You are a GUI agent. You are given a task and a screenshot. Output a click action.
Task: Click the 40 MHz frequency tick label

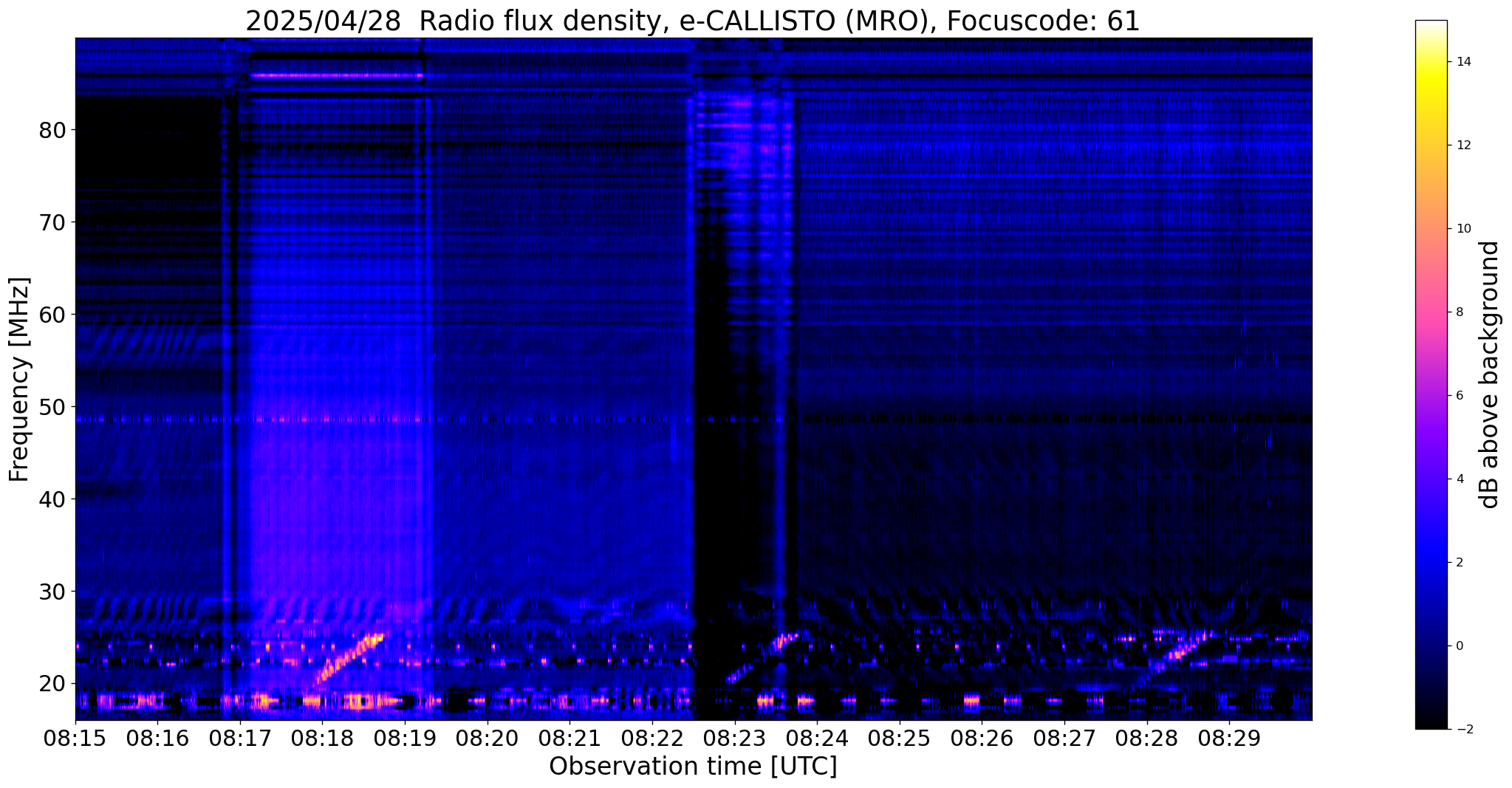pyautogui.click(x=52, y=499)
